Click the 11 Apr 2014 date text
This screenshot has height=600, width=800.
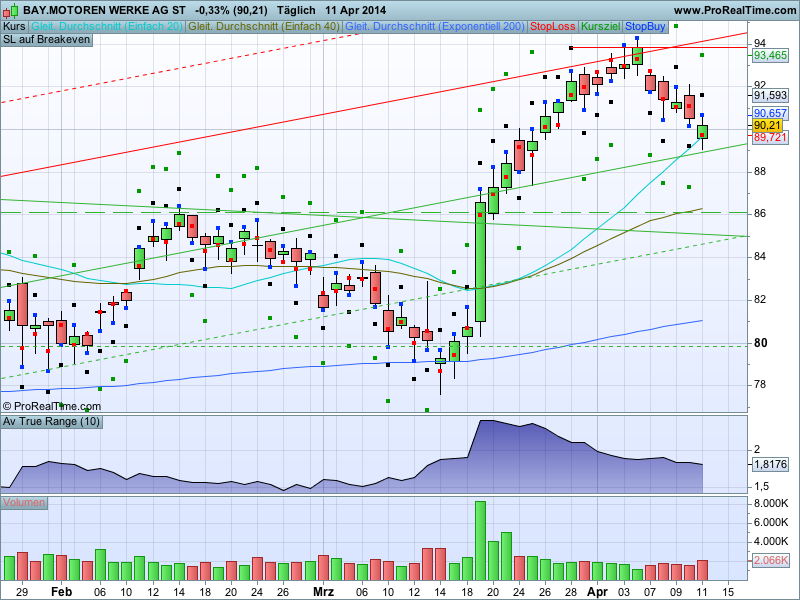pos(356,10)
